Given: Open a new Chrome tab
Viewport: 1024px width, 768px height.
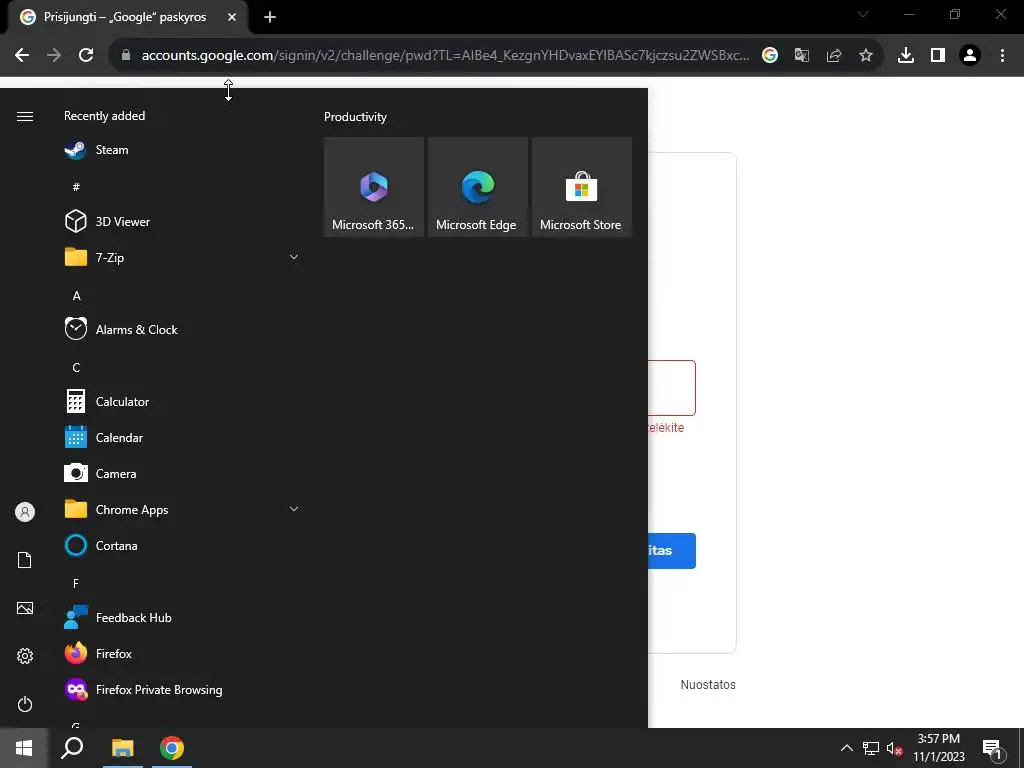Looking at the screenshot, I should click(x=270, y=17).
